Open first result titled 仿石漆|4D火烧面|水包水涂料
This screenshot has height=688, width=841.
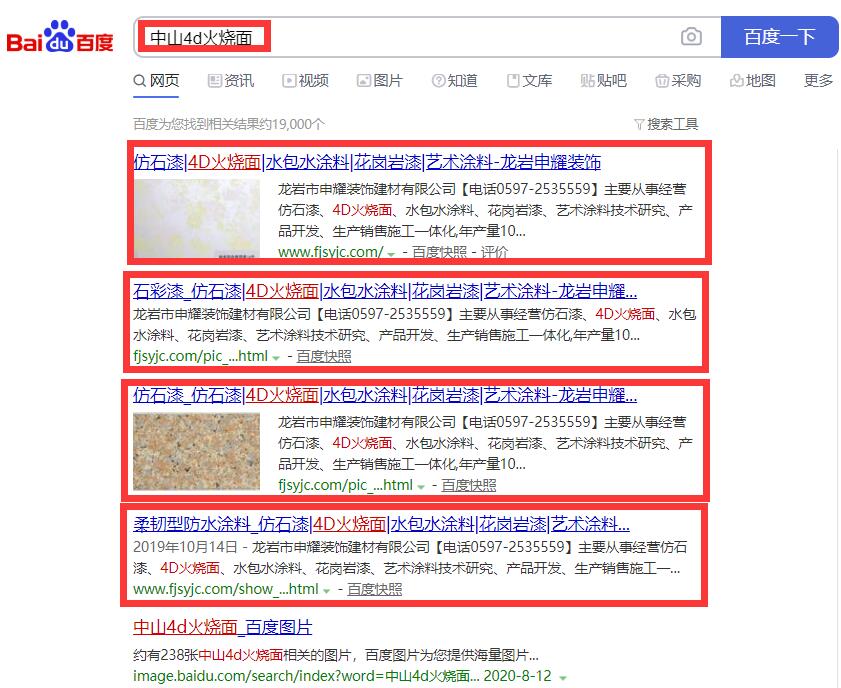(367, 162)
